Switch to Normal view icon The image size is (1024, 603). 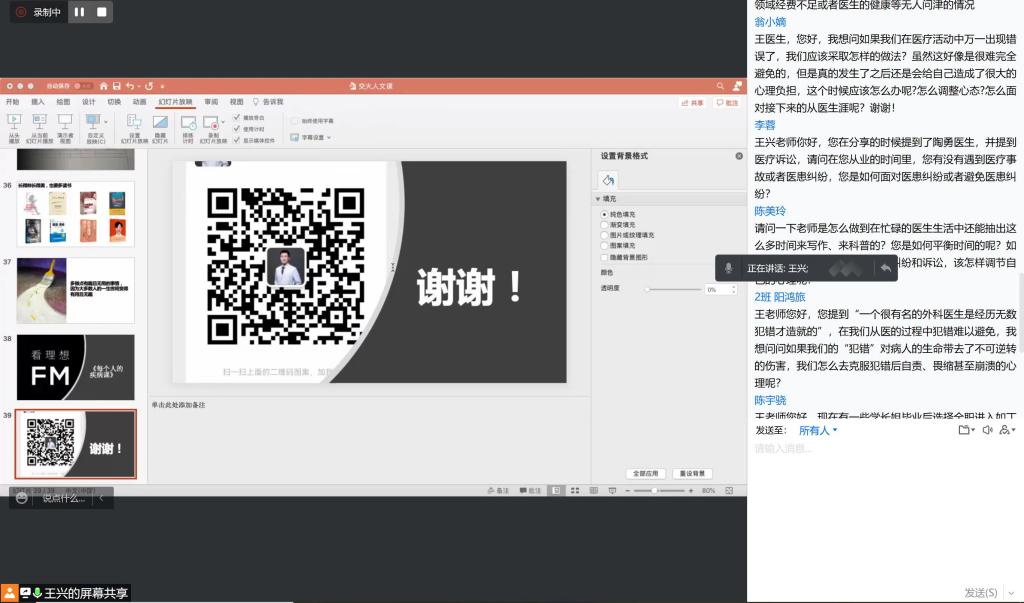556,491
